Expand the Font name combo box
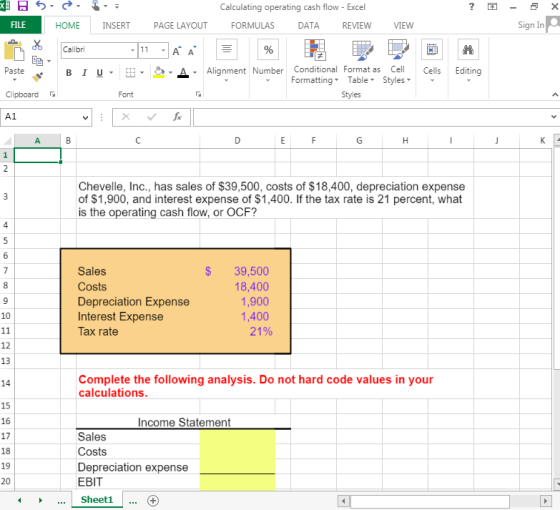Screen dimensions: 560x510 132,50
